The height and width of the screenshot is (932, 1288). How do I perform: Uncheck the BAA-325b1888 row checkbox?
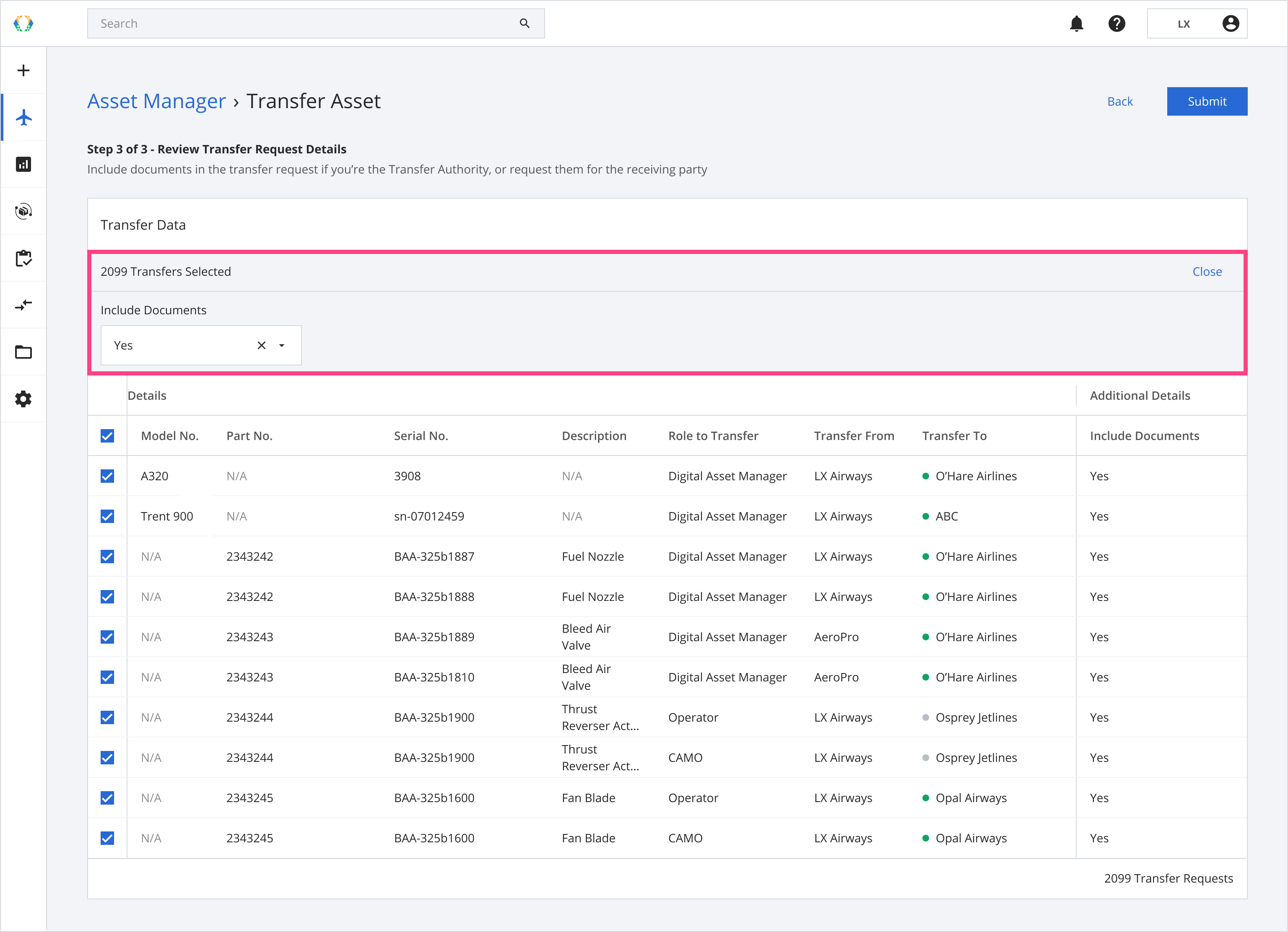pos(107,597)
